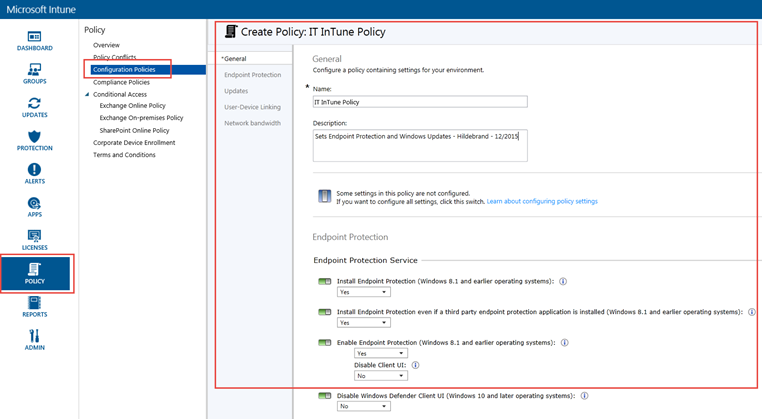
Task: Go to User-Device Linking section
Action: point(252,107)
